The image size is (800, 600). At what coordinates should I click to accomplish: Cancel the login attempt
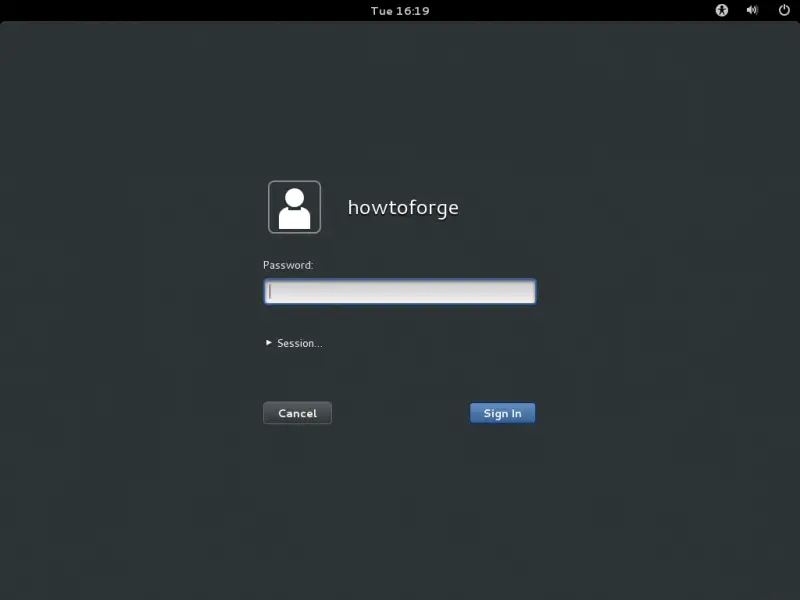(297, 413)
